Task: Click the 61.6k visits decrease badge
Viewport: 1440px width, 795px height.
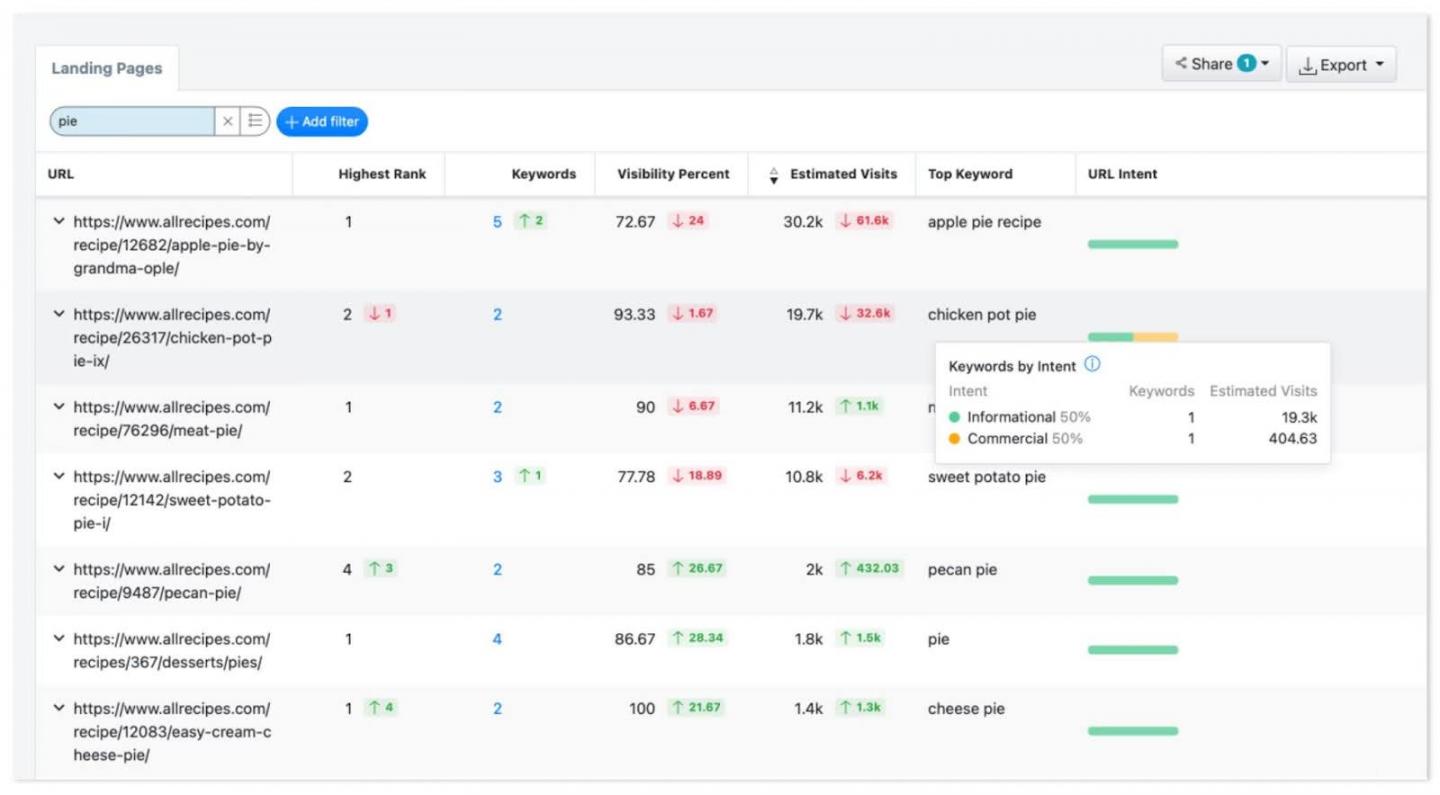Action: tap(865, 221)
